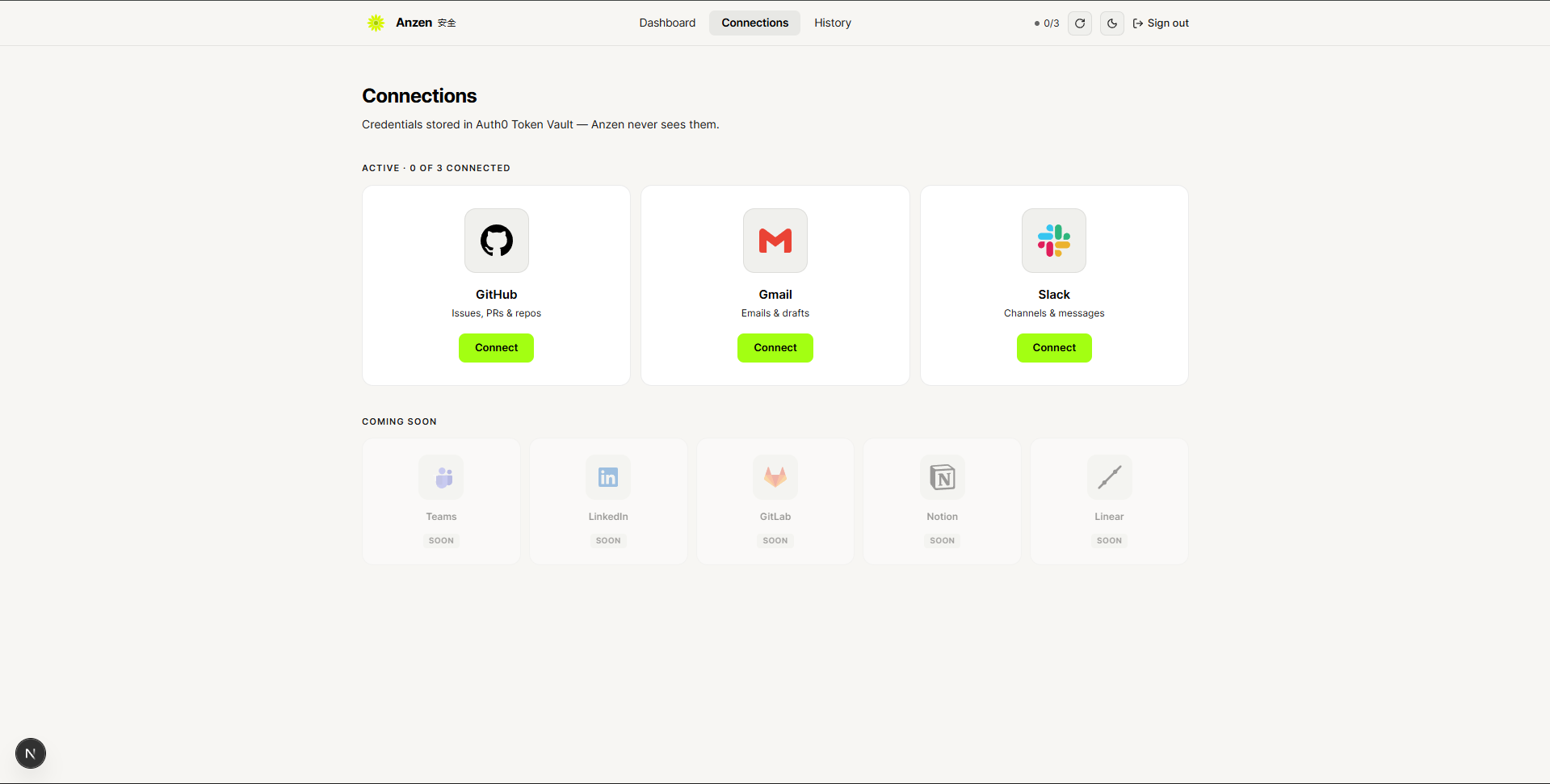Click the LinkedIn icon in coming soon
This screenshot has height=784, width=1550.
coord(608,477)
